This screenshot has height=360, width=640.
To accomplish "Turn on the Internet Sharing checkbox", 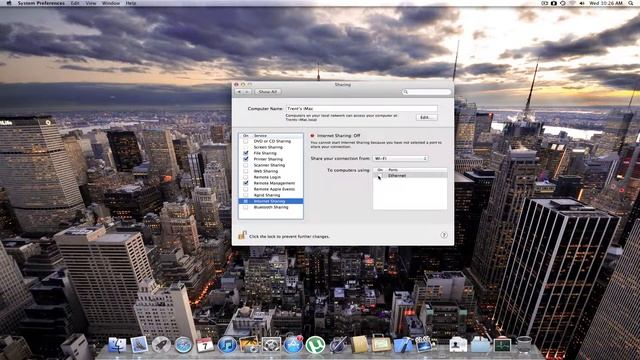I will (x=246, y=201).
